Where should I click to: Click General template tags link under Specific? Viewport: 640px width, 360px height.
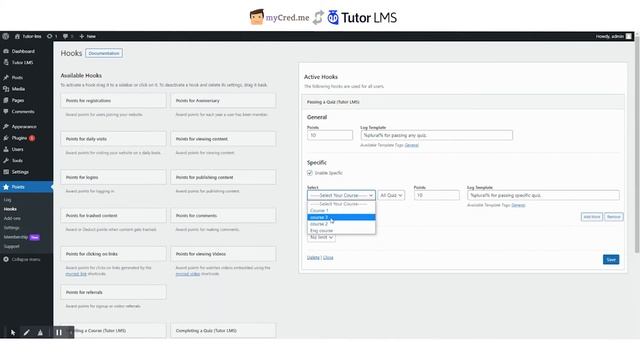pos(518,205)
